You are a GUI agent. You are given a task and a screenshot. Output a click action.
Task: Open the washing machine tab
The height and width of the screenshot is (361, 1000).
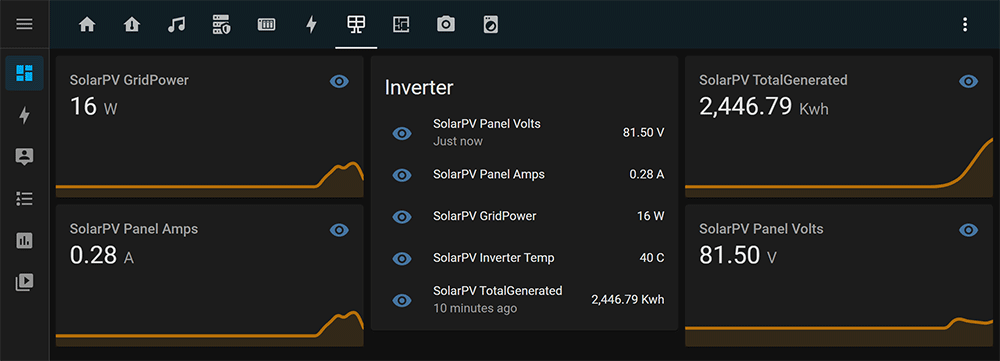pyautogui.click(x=490, y=24)
